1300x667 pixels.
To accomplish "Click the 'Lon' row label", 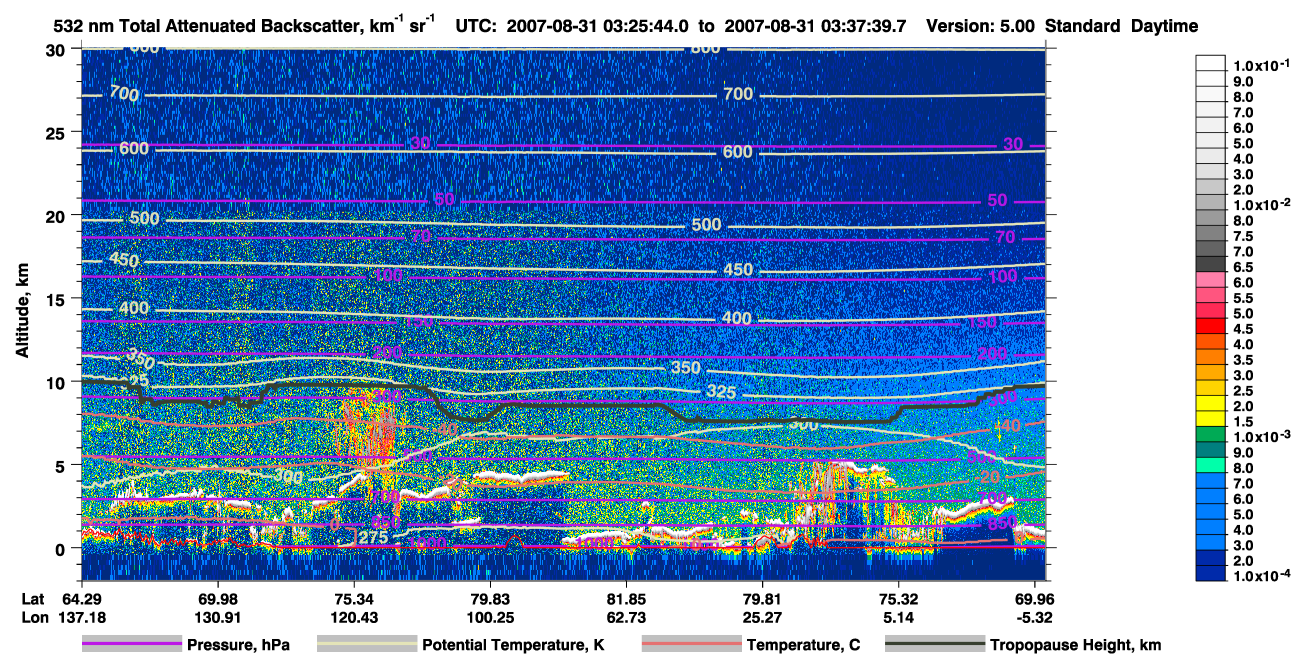I will coord(33,617).
